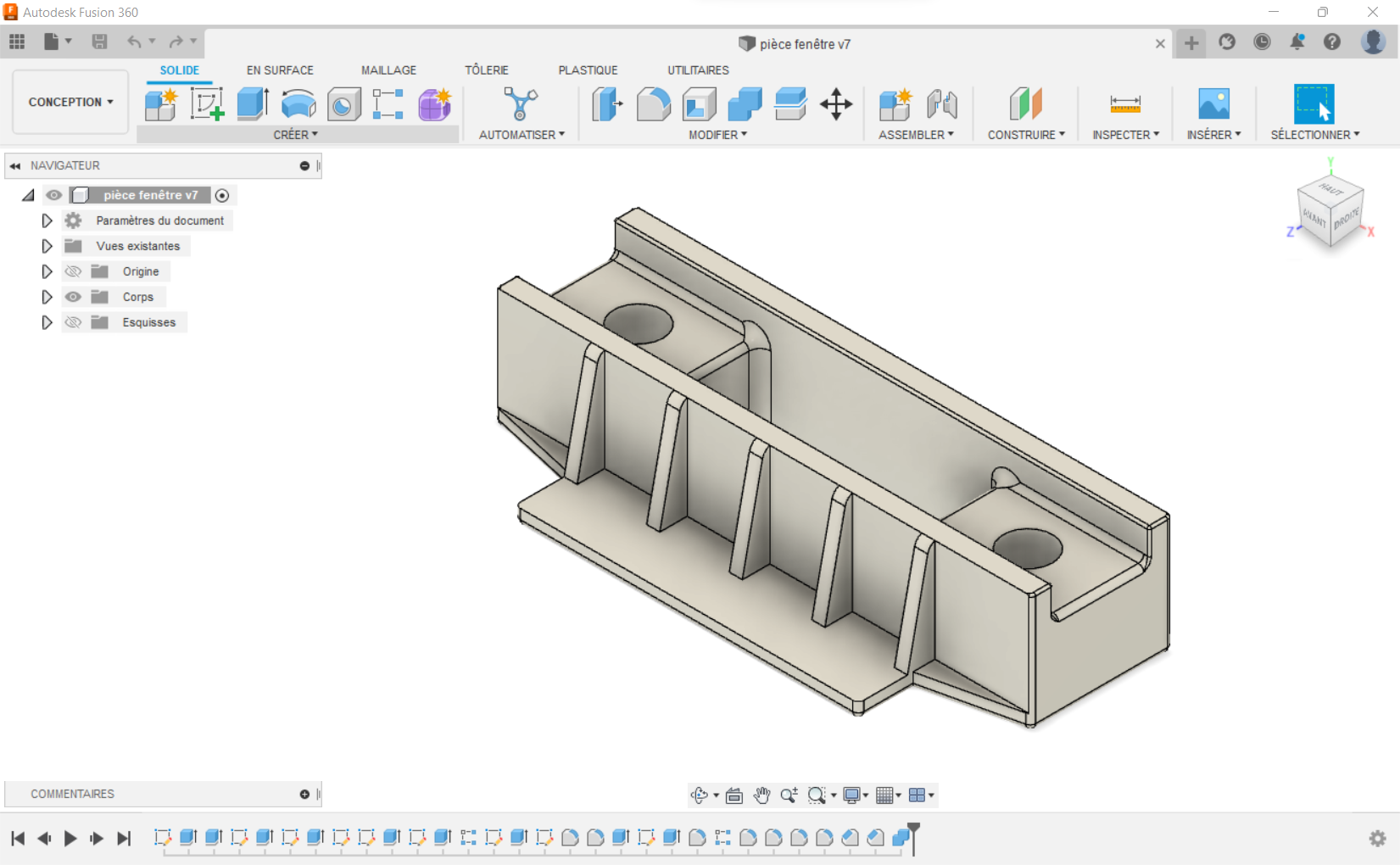Open the Revolve tool
Screen dimensions: 1400x865
pyautogui.click(x=298, y=103)
